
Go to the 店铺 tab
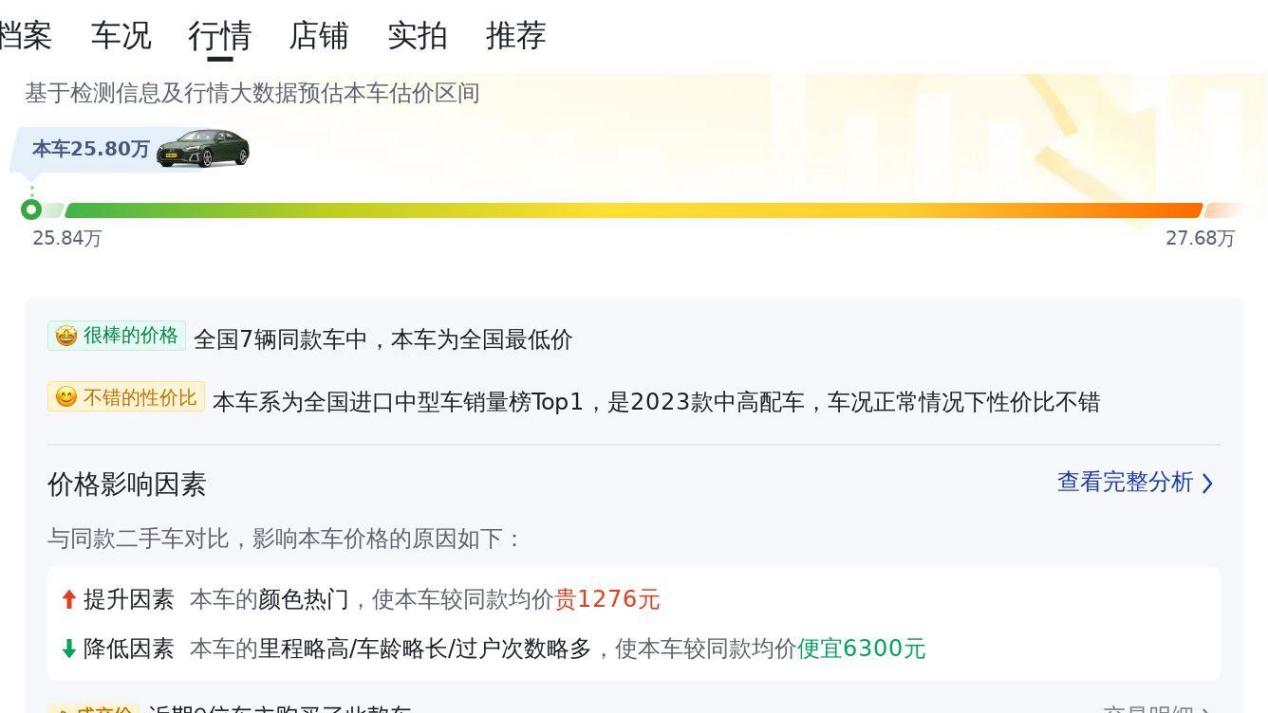(318, 36)
